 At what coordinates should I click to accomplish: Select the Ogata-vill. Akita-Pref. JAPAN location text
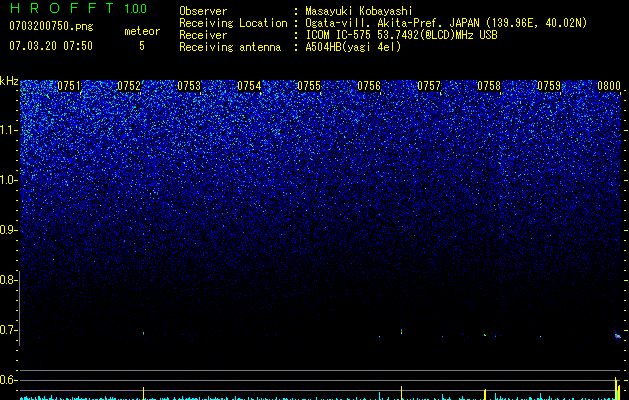tap(446, 24)
